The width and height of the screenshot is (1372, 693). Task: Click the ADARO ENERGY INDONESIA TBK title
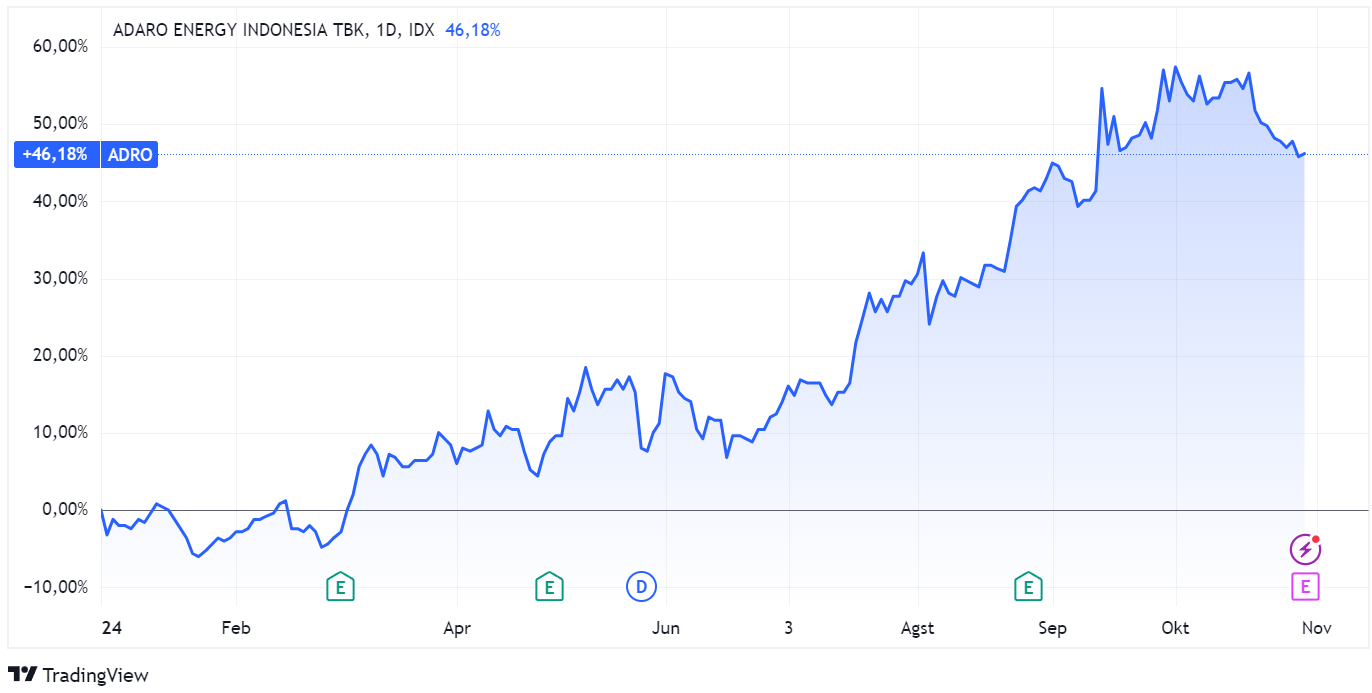tap(240, 30)
